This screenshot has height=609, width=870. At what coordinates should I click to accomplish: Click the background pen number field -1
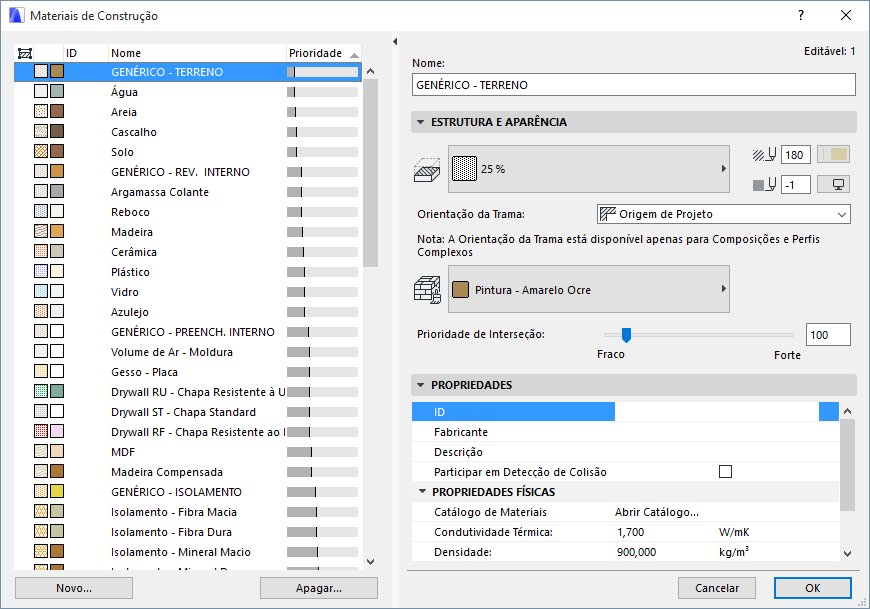click(x=796, y=185)
